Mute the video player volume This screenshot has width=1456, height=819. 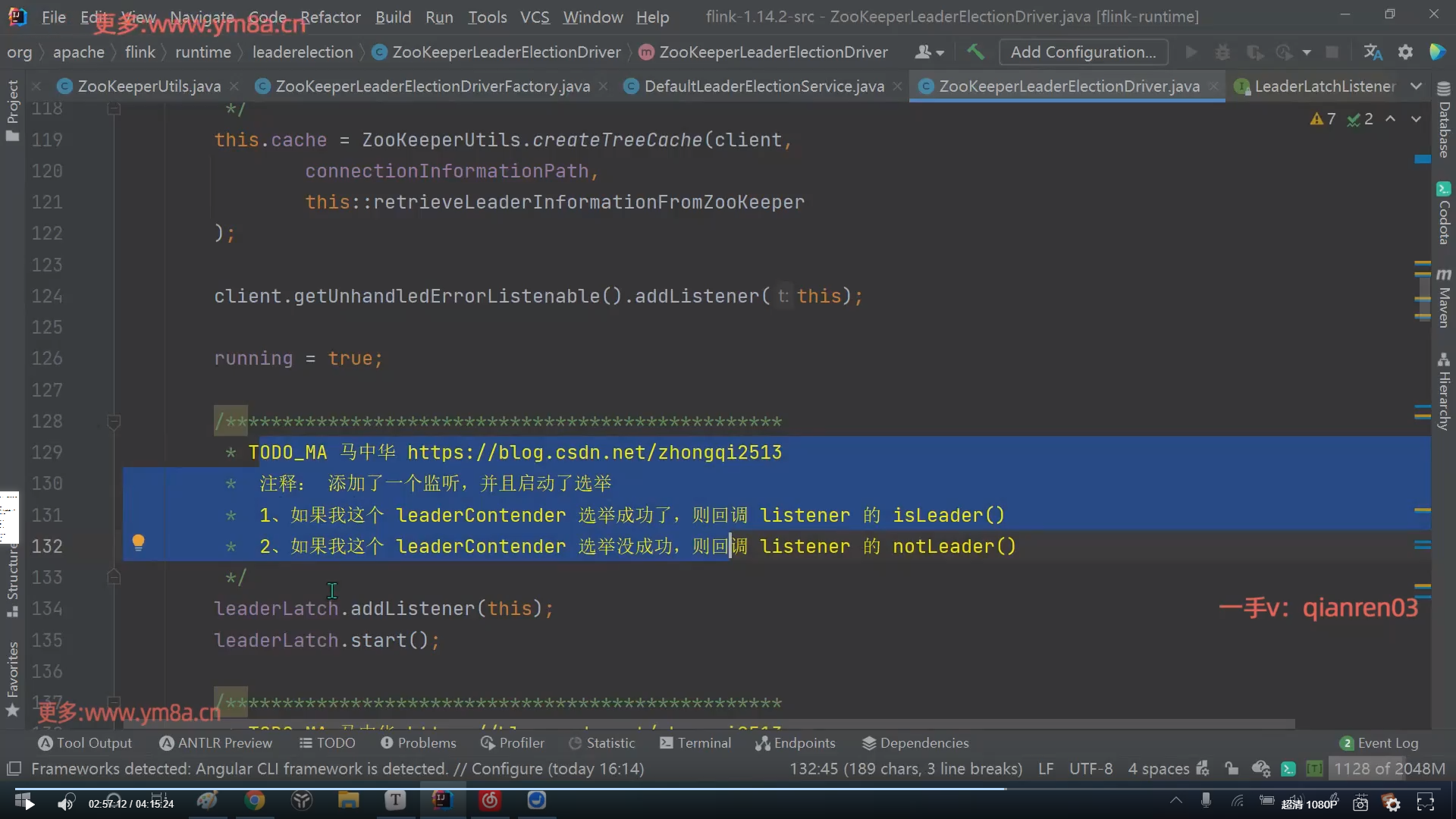pyautogui.click(x=66, y=803)
